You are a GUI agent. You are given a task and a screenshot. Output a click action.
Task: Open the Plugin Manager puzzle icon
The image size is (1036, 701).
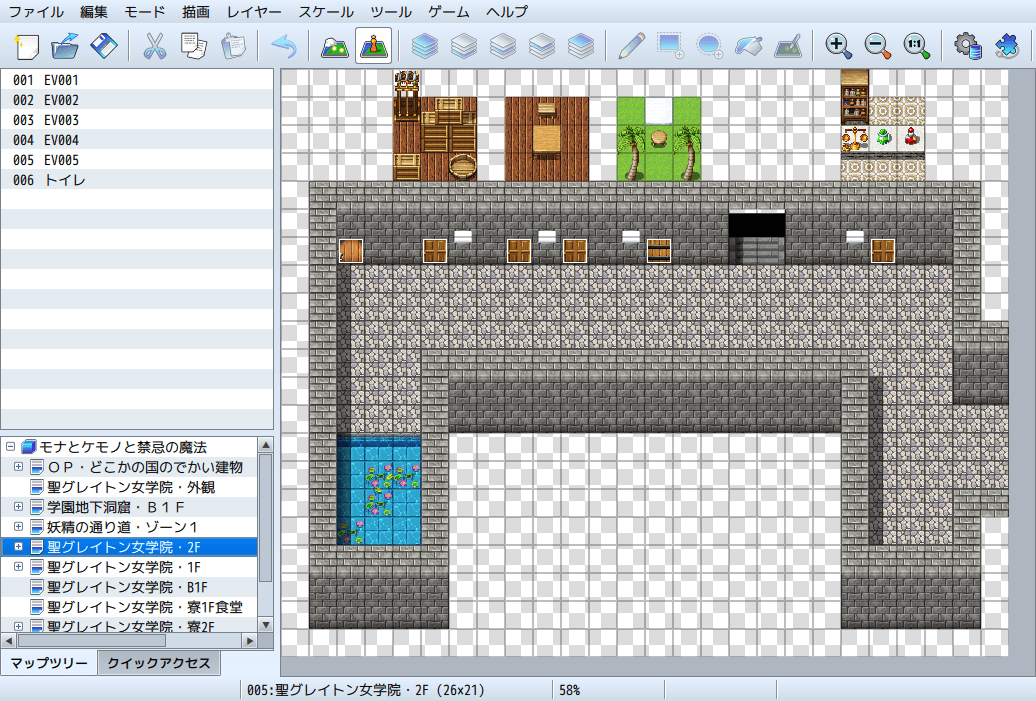click(1007, 46)
